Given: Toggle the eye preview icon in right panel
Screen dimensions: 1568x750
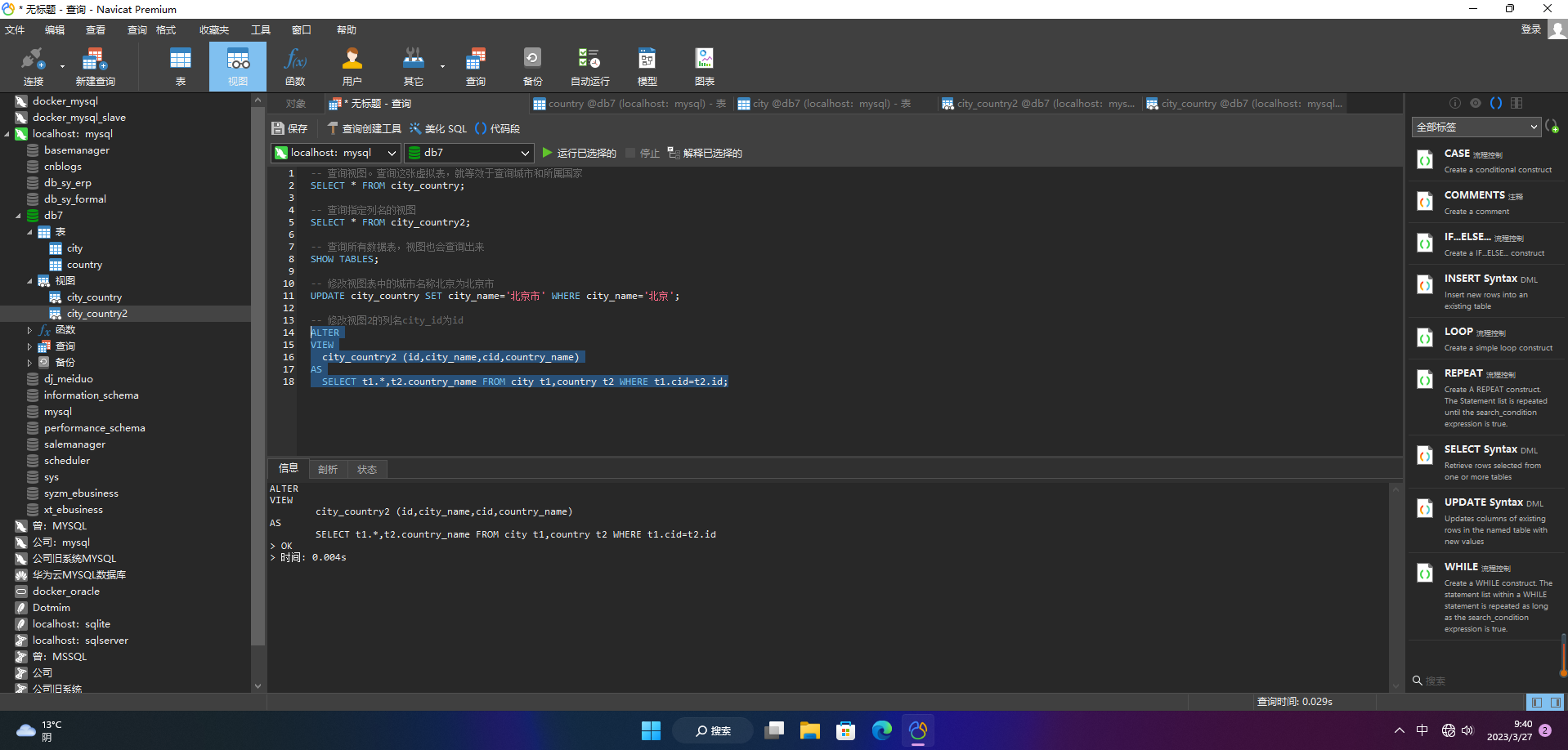Looking at the screenshot, I should 1475,103.
